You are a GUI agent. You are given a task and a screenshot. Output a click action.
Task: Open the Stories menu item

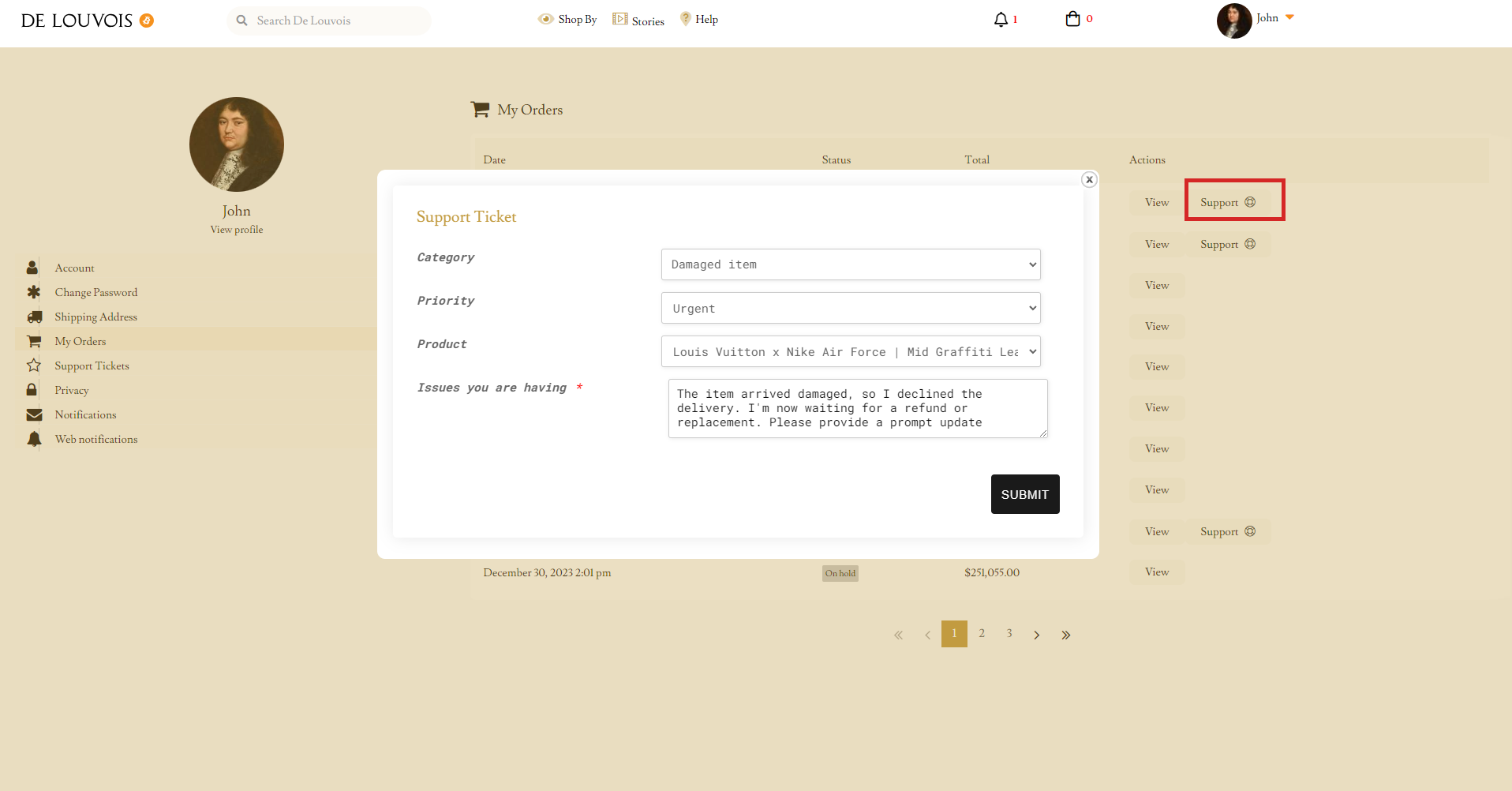click(638, 21)
